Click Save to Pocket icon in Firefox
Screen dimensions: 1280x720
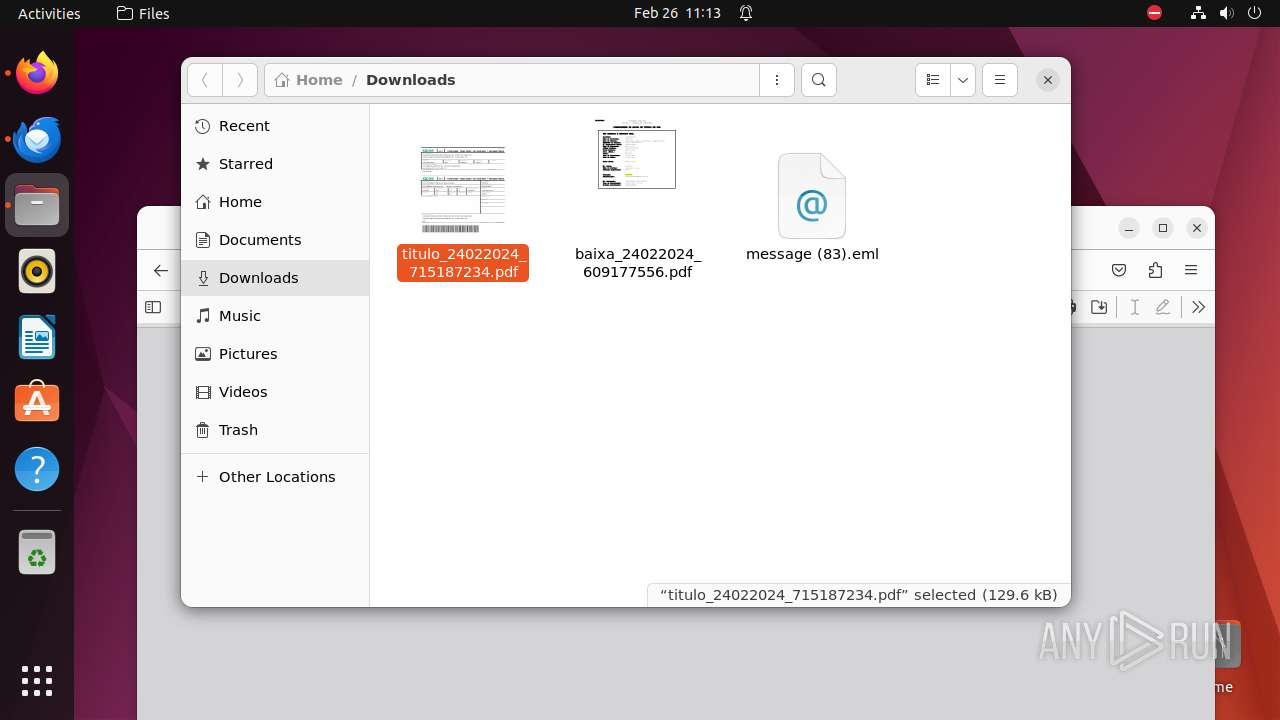pyautogui.click(x=1119, y=270)
